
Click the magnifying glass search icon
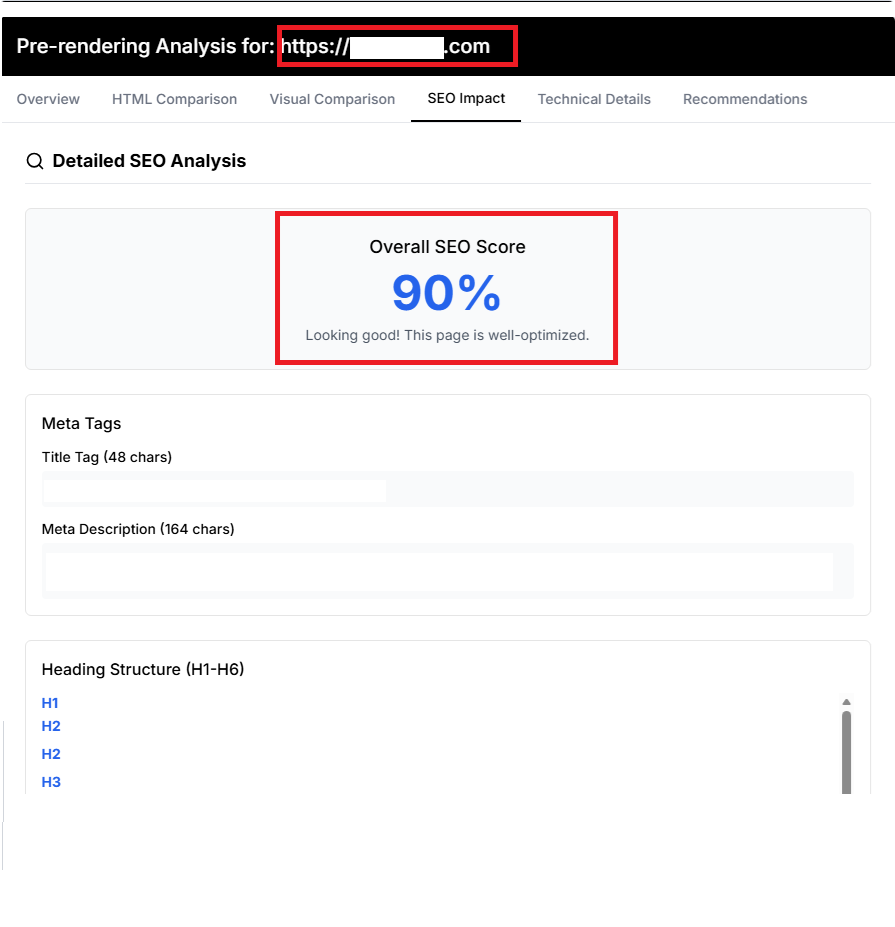click(x=34, y=161)
